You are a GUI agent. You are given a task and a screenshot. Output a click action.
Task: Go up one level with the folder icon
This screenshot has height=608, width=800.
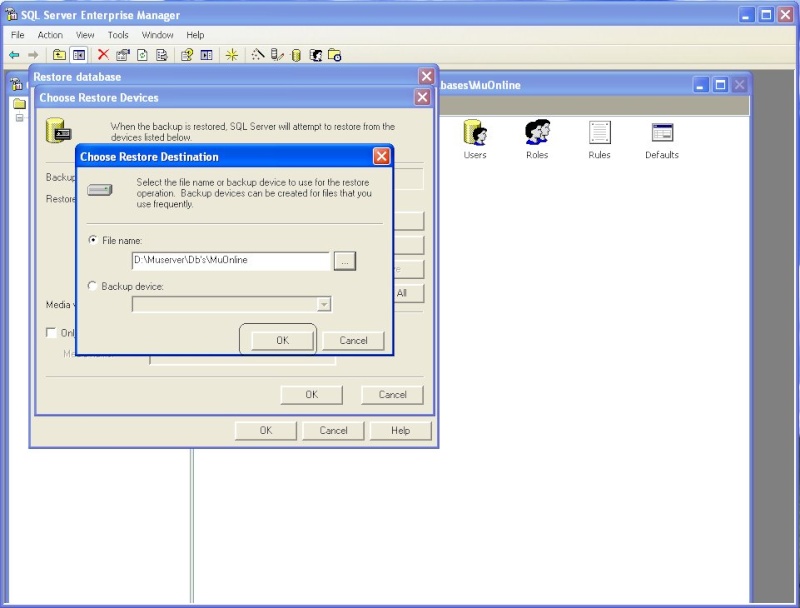coord(59,55)
